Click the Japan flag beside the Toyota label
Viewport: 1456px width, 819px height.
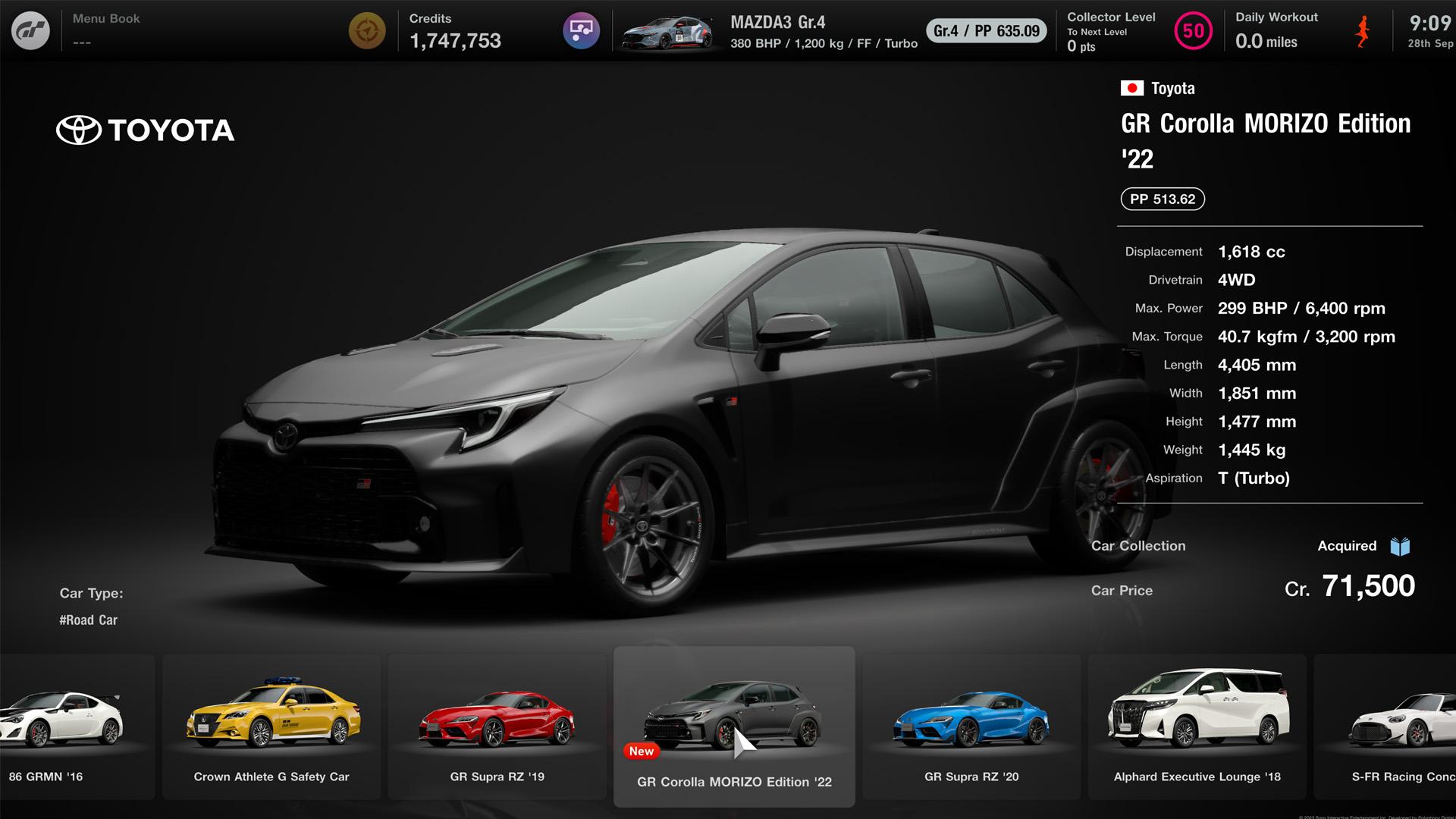(1132, 87)
